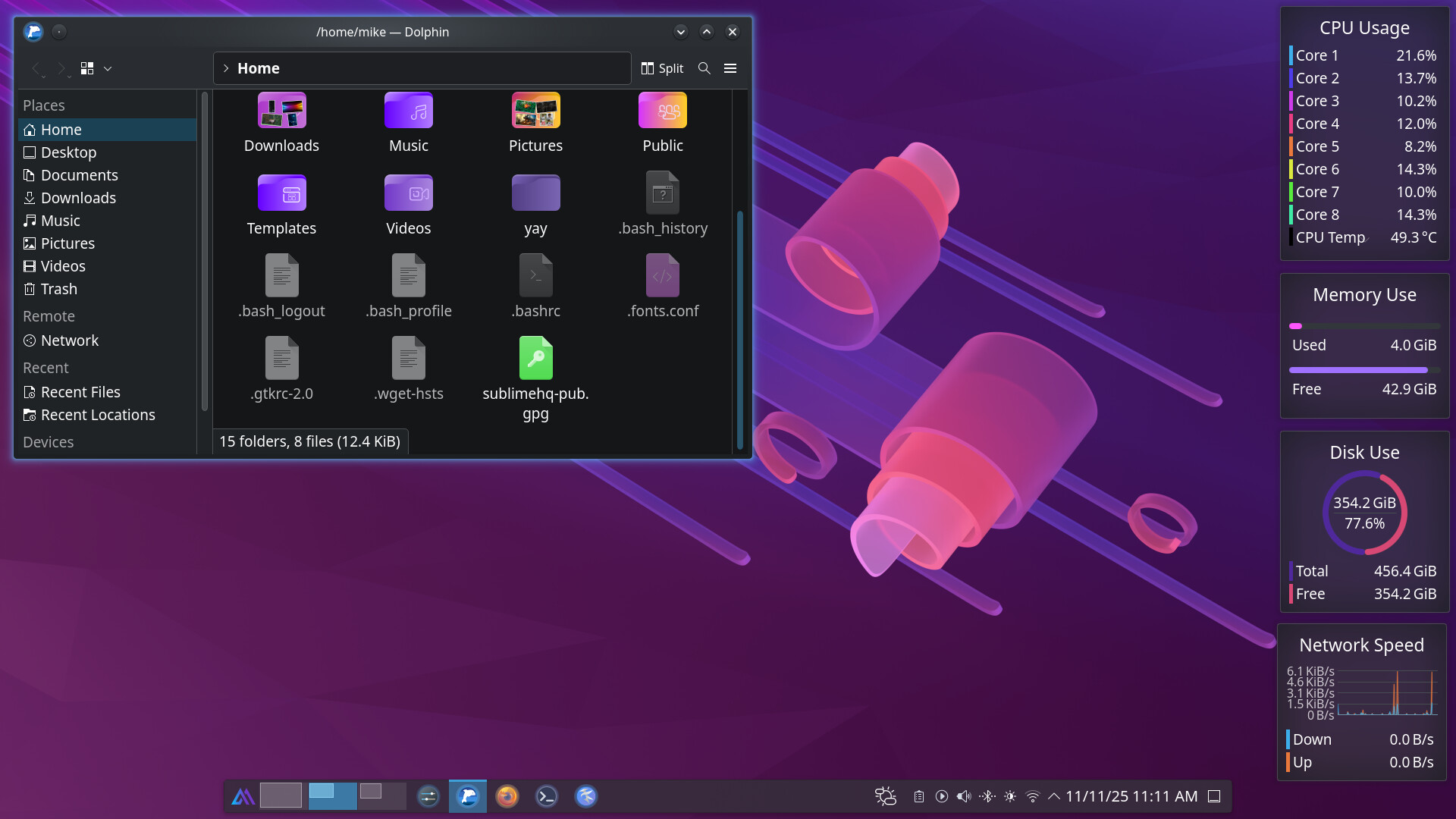Launch Firefox from the taskbar
The height and width of the screenshot is (819, 1456).
[507, 796]
